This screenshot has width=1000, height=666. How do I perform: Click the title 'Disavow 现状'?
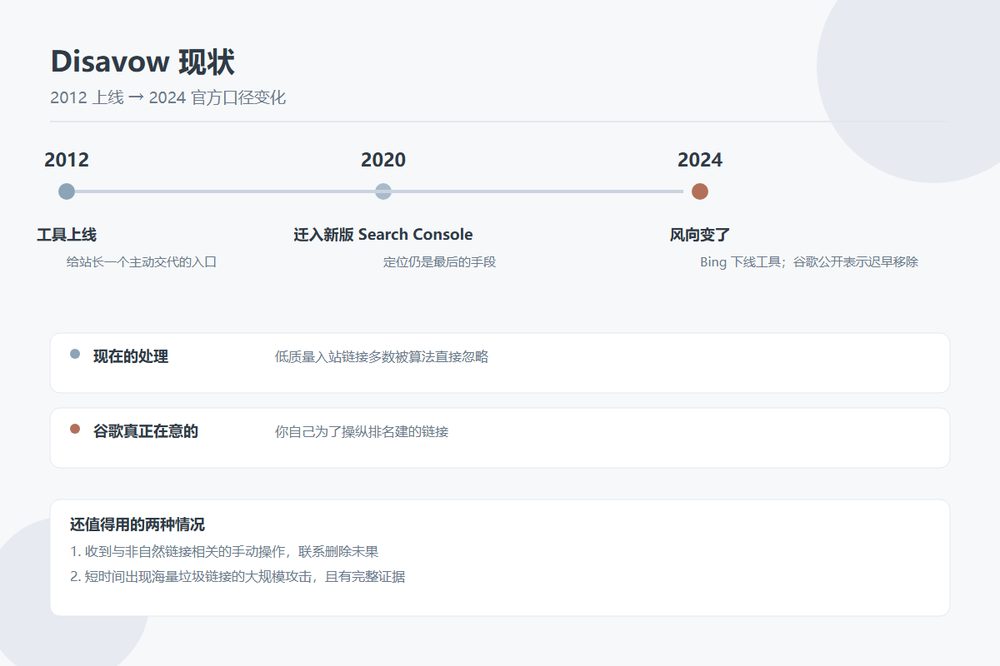click(x=142, y=62)
